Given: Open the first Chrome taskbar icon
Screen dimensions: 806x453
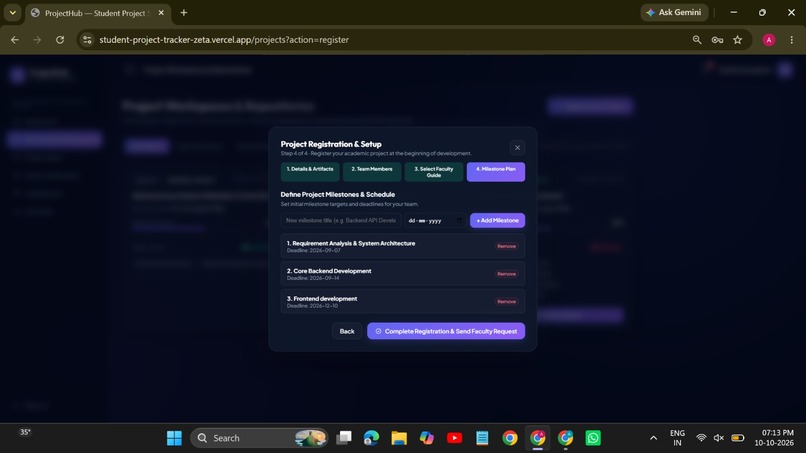Looking at the screenshot, I should click(x=510, y=438).
